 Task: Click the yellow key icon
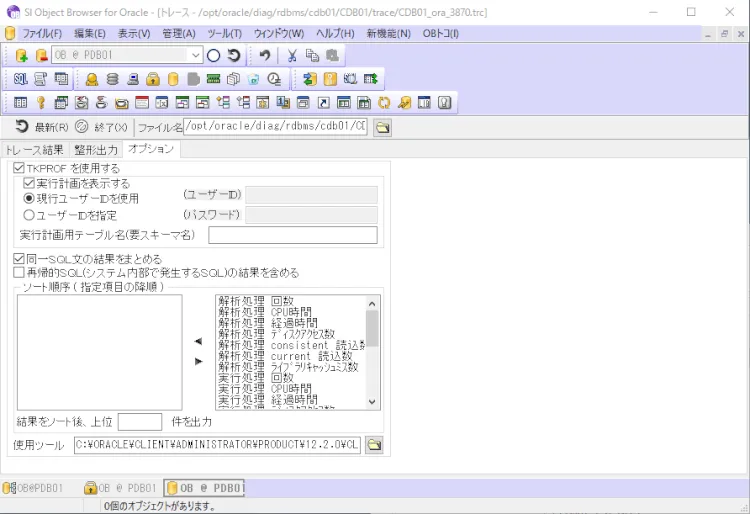(x=41, y=102)
